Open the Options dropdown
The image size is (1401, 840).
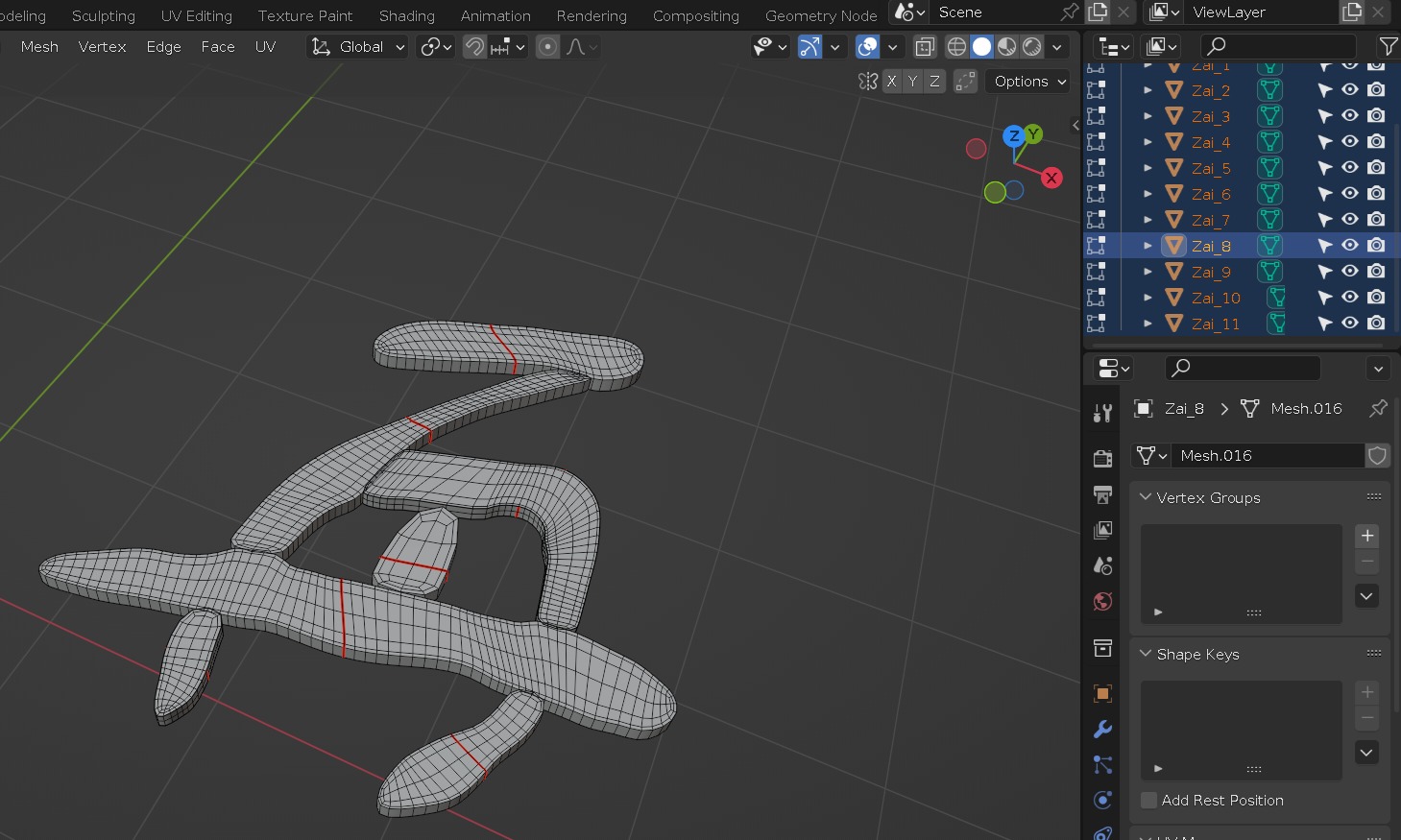click(1028, 82)
